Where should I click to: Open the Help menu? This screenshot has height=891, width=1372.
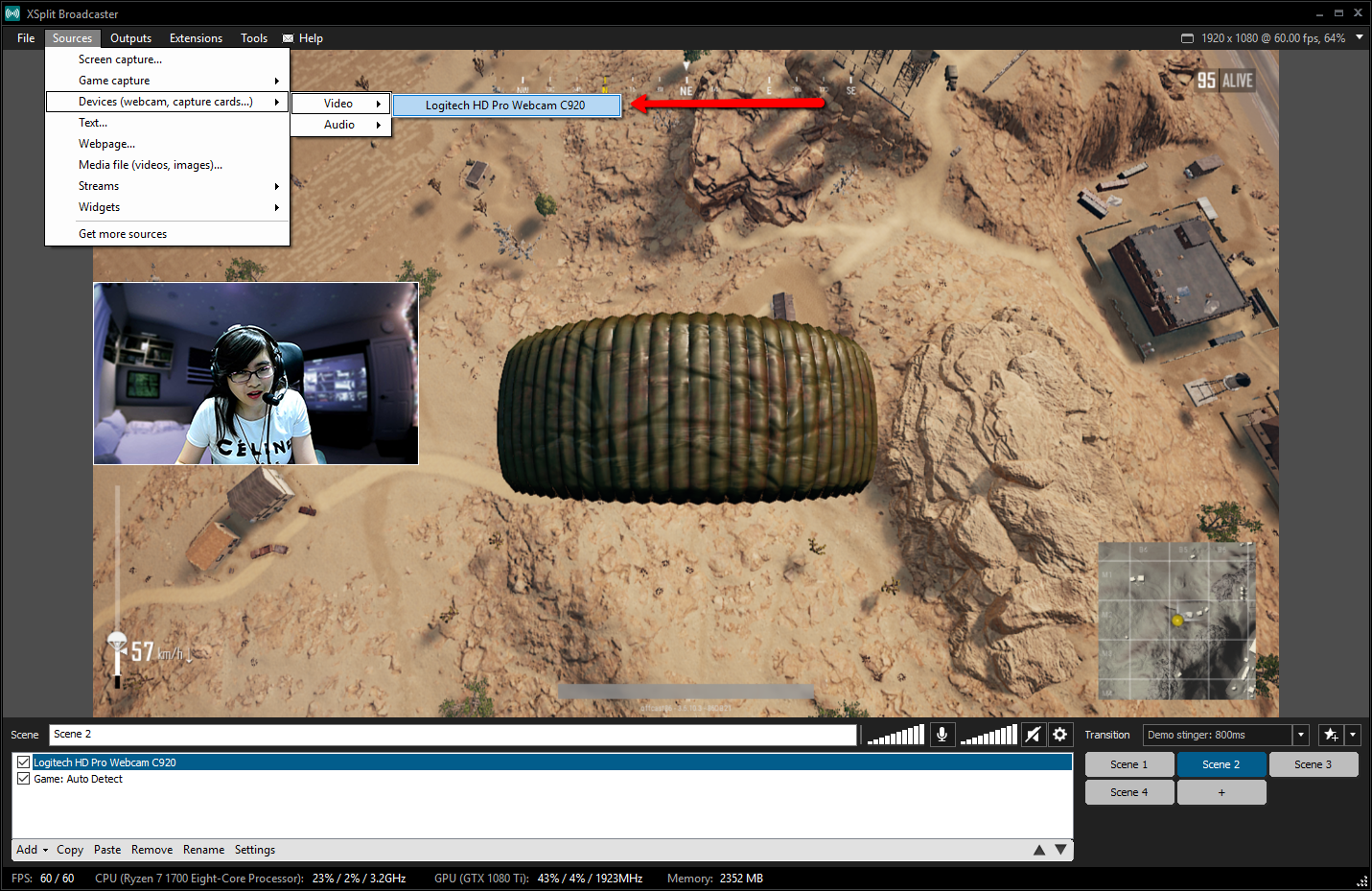pos(311,38)
